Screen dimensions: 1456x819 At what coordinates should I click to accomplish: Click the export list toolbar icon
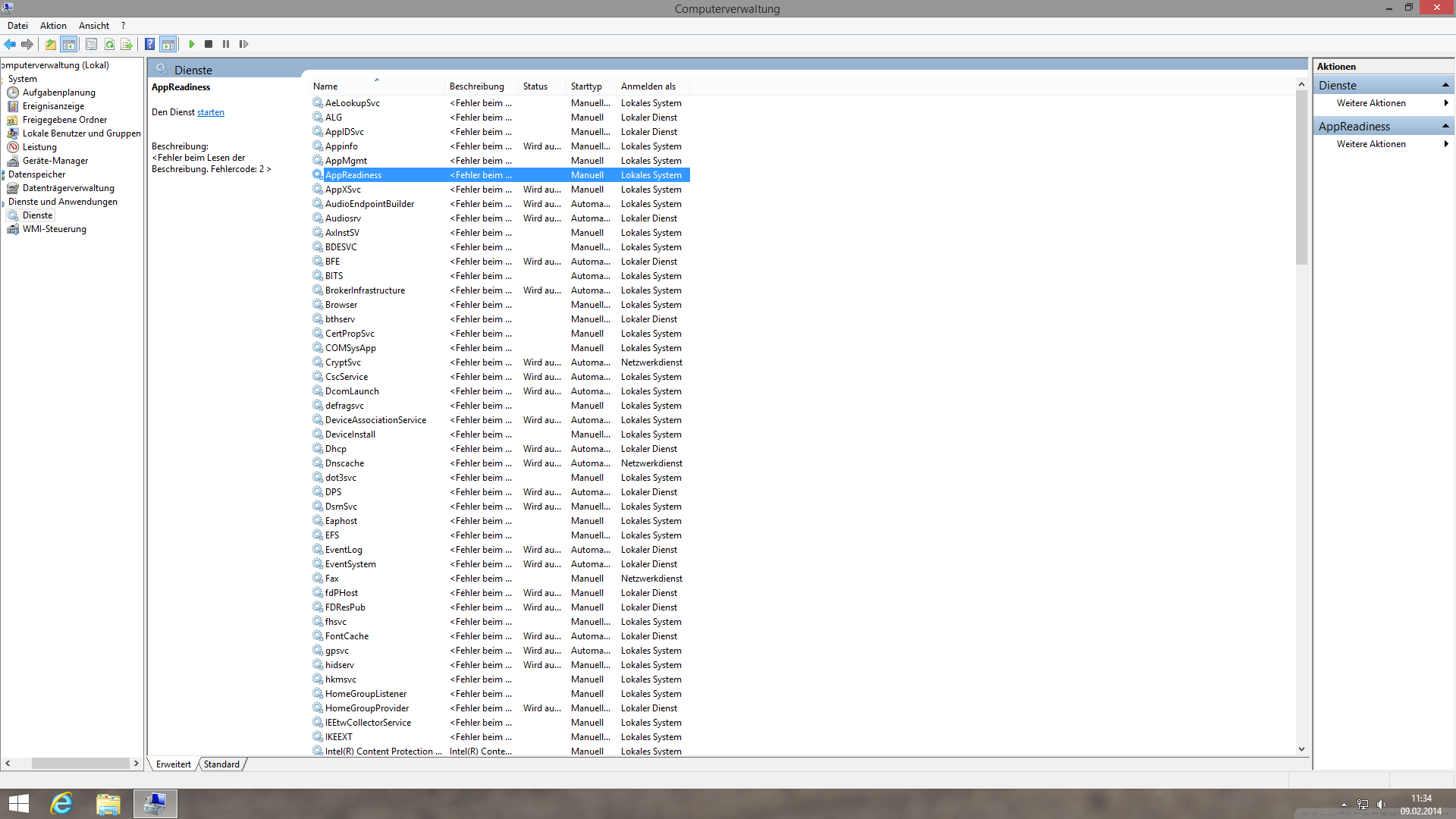[127, 44]
